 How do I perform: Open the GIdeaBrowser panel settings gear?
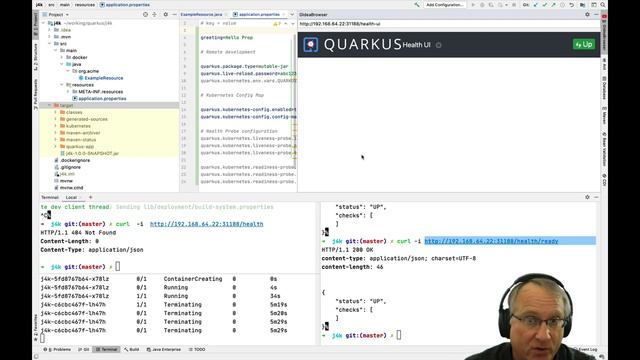tap(587, 14)
